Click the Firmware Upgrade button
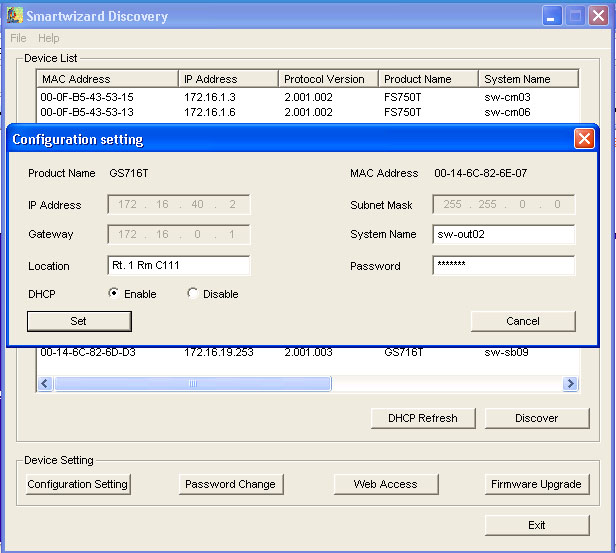This screenshot has height=553, width=616. click(x=537, y=484)
